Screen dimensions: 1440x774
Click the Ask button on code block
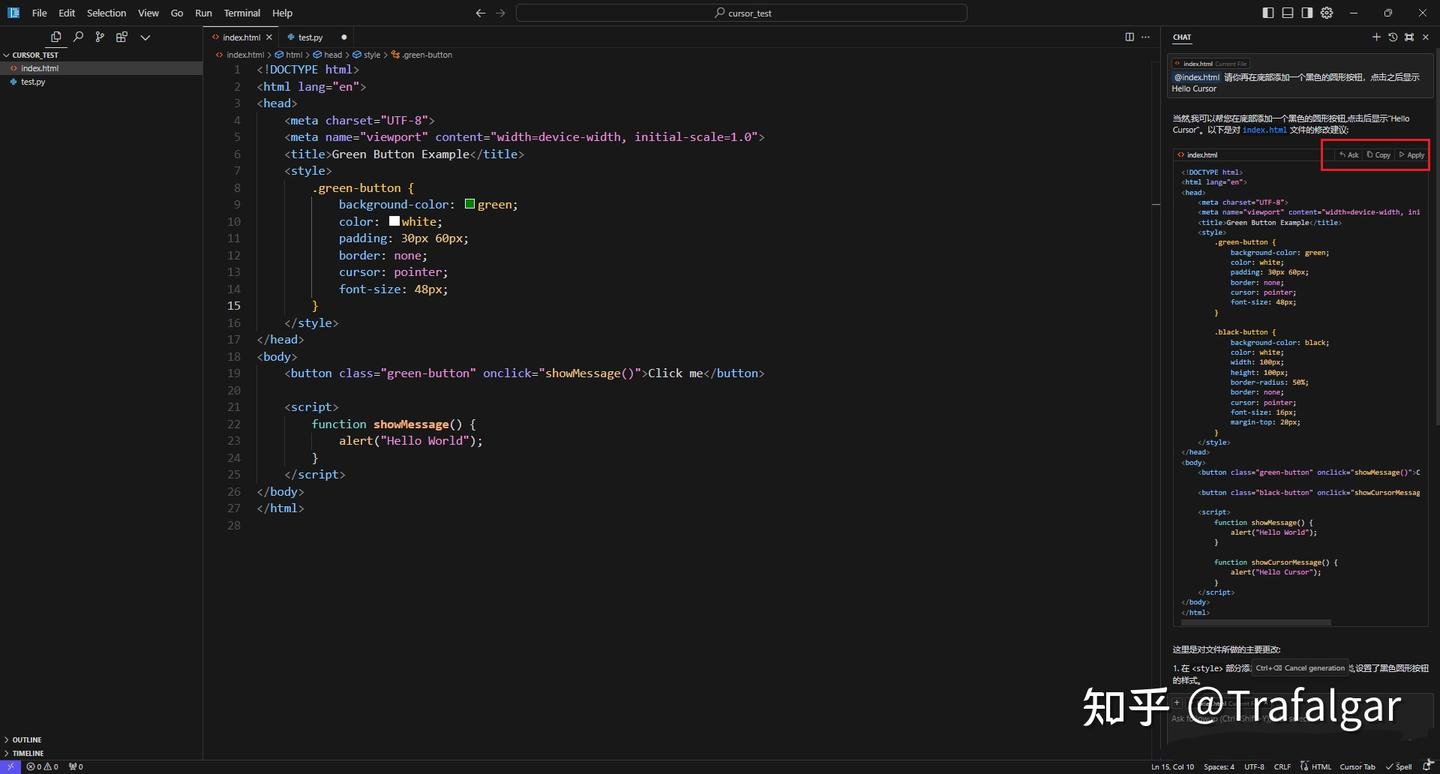[x=1349, y=155]
